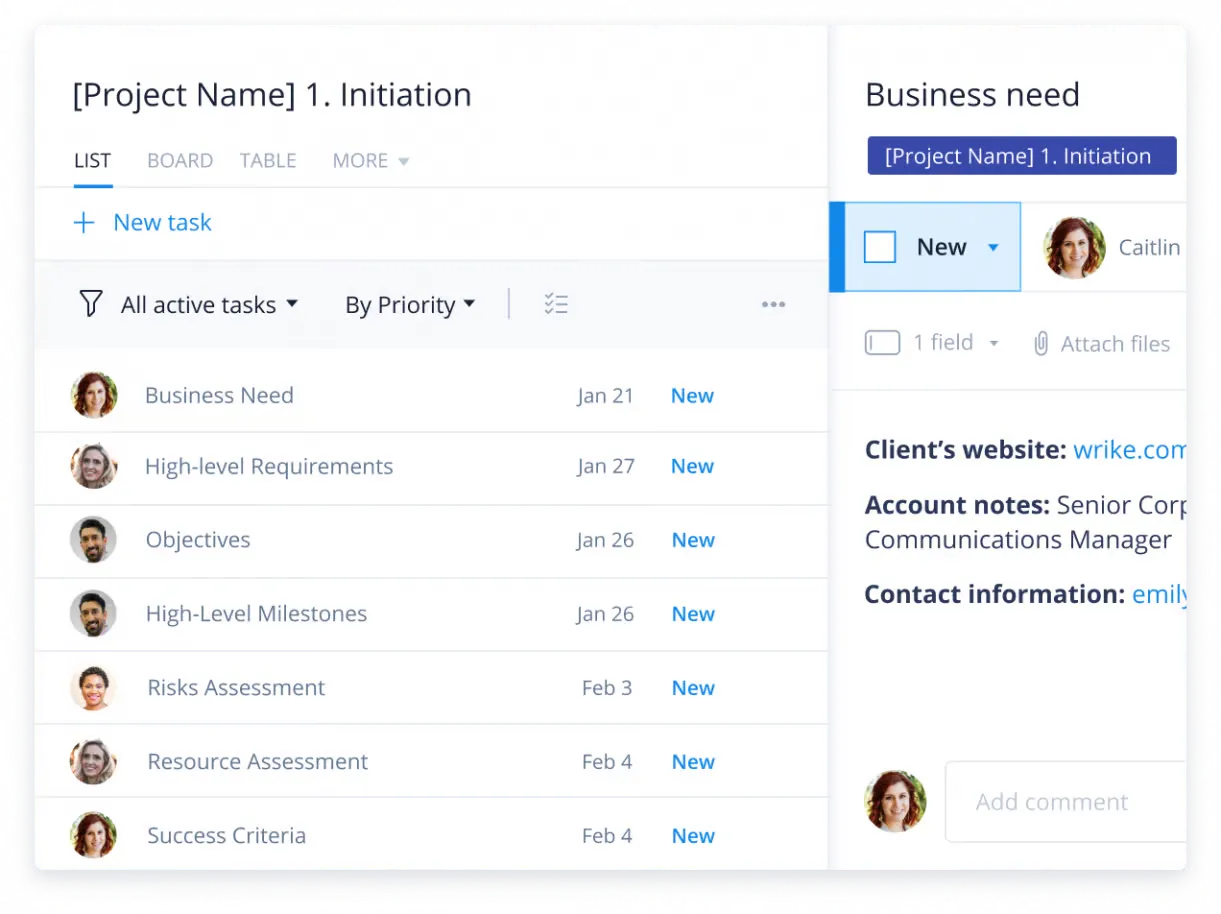The width and height of the screenshot is (1221, 914).
Task: Click Feb 4 date on Success Criteria row
Action: [607, 836]
